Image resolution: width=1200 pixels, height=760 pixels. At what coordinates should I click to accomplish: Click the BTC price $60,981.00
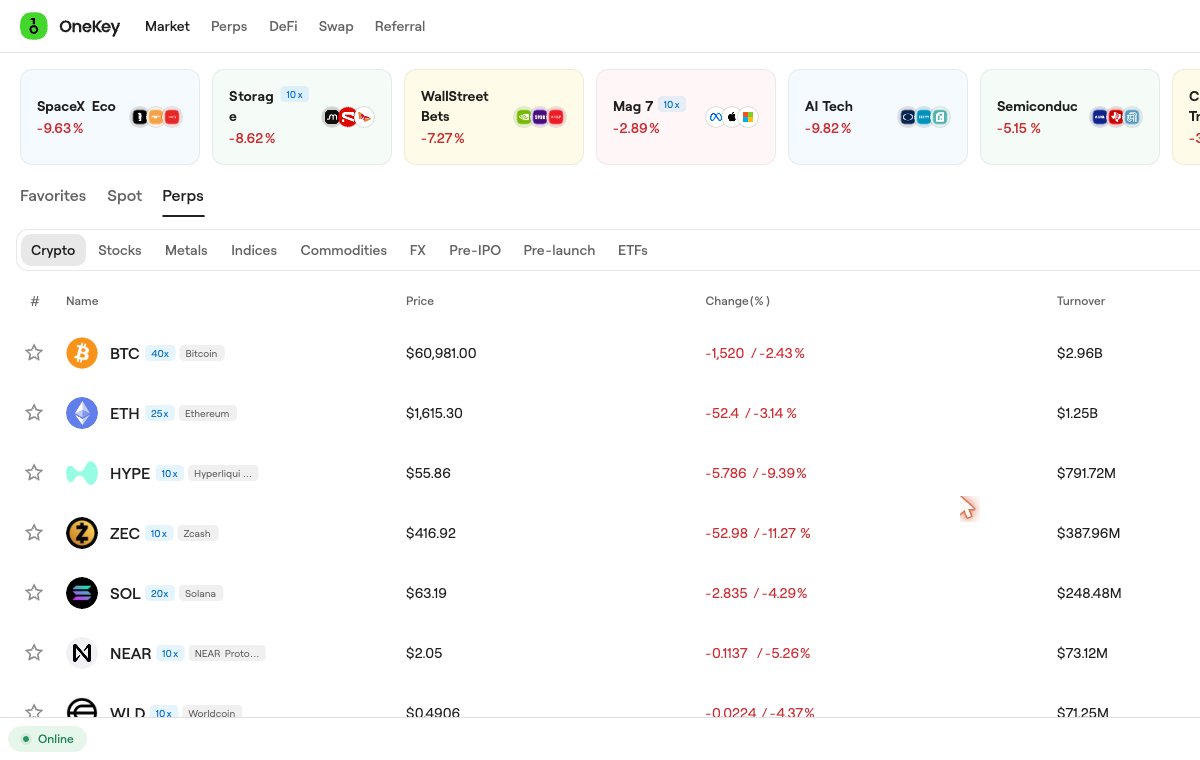pyautogui.click(x=441, y=353)
